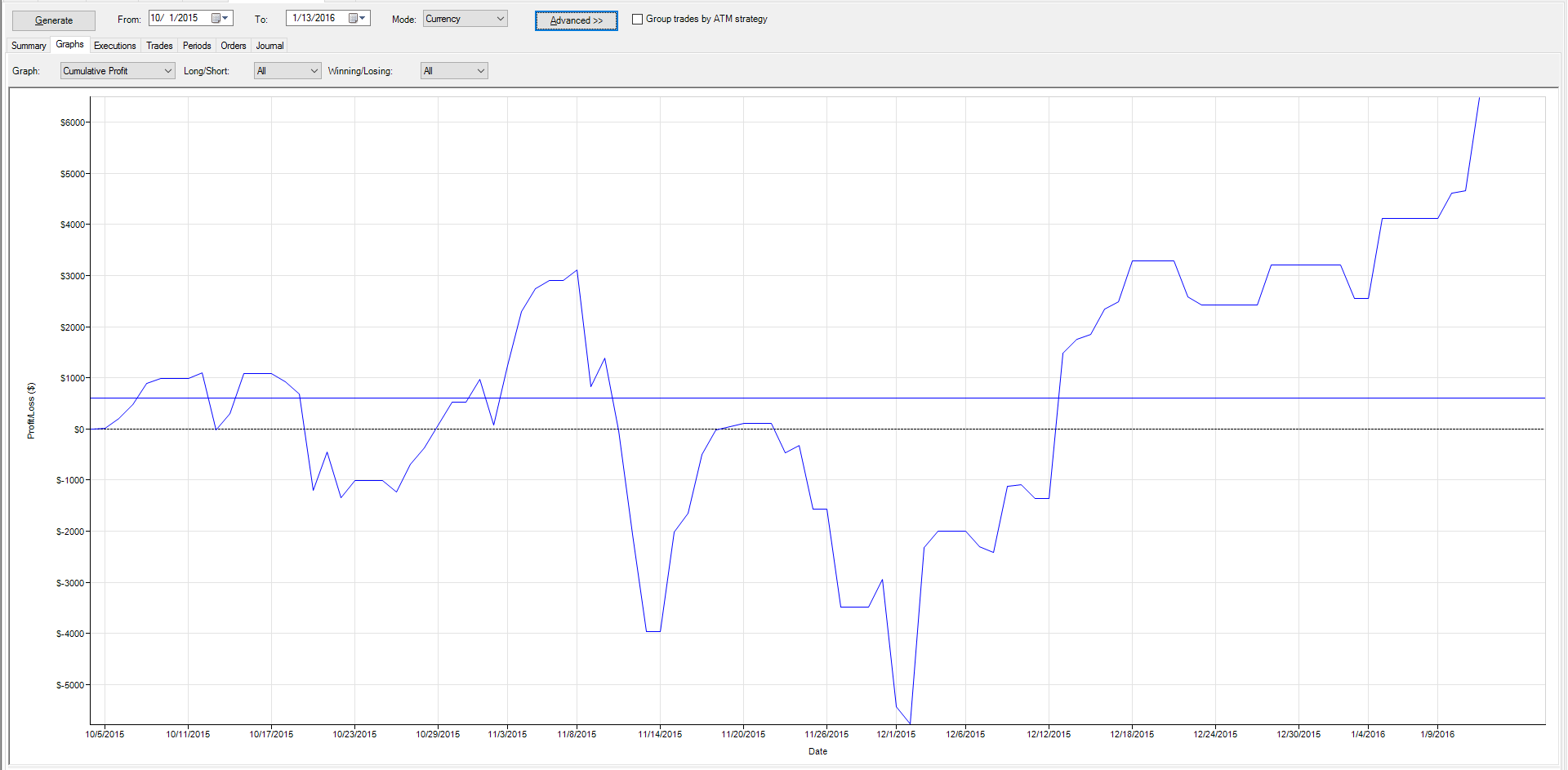
Task: Click the 12/24/2015 date axis label
Action: (1216, 734)
